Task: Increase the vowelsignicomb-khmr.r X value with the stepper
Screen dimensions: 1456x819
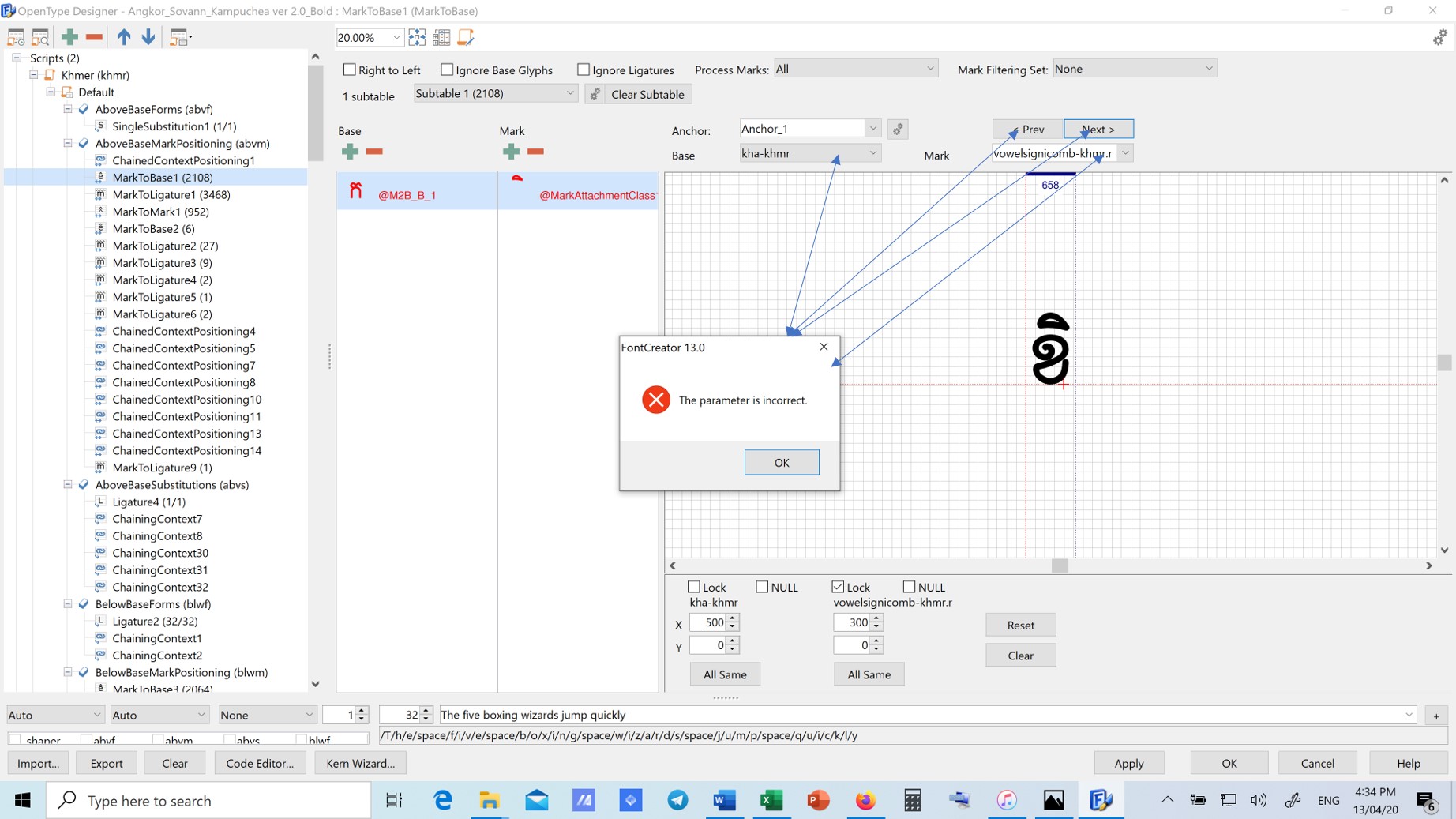Action: 876,618
